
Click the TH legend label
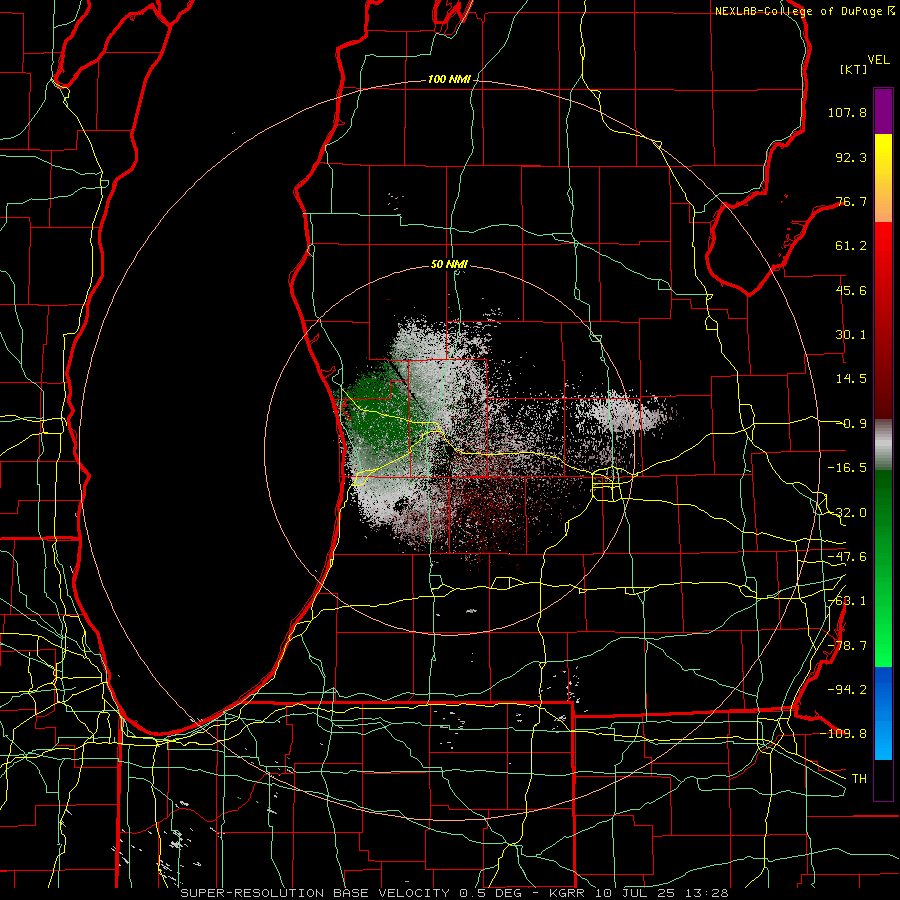click(859, 778)
